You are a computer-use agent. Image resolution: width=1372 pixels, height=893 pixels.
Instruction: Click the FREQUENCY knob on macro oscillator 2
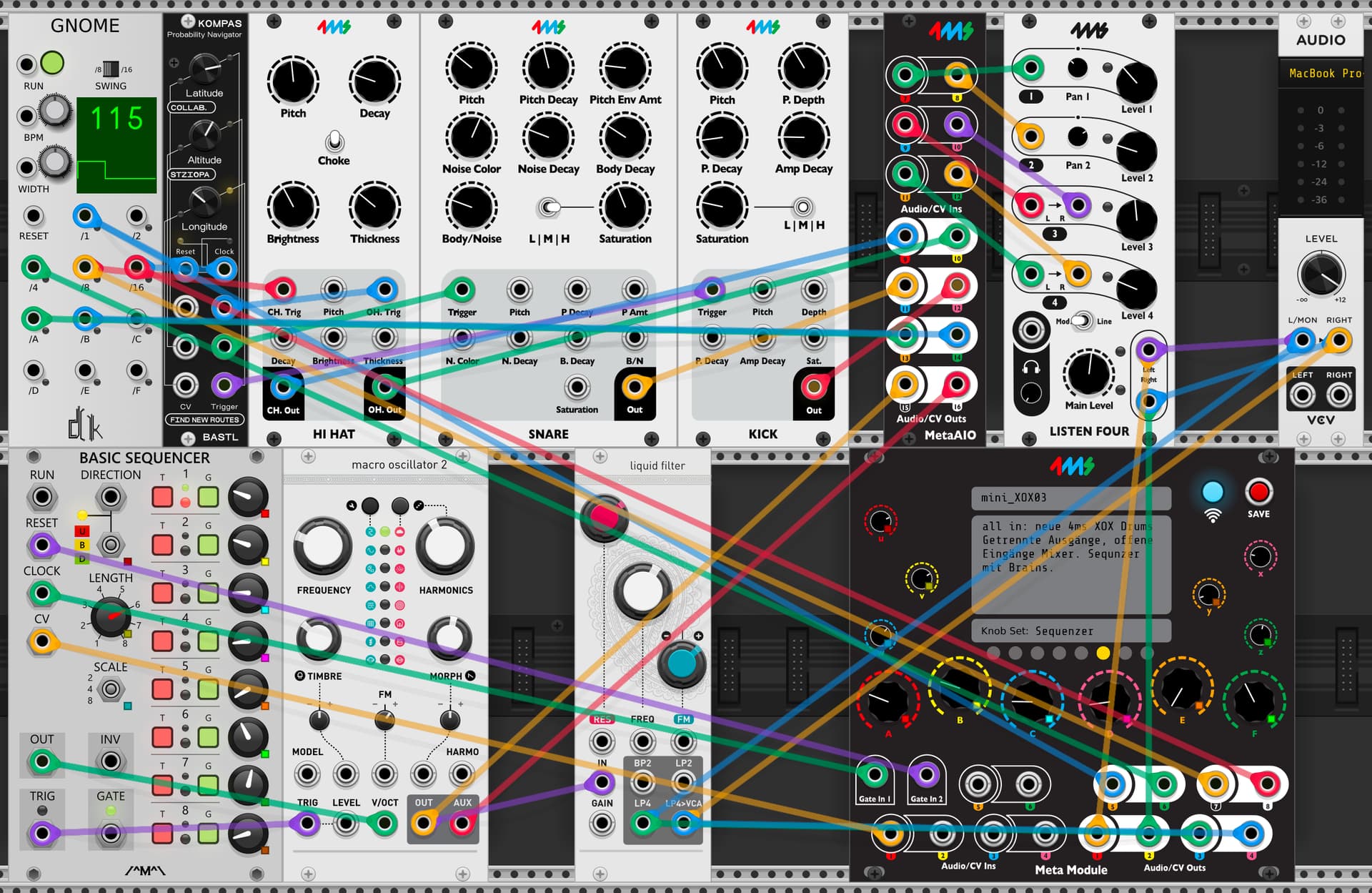tap(323, 546)
